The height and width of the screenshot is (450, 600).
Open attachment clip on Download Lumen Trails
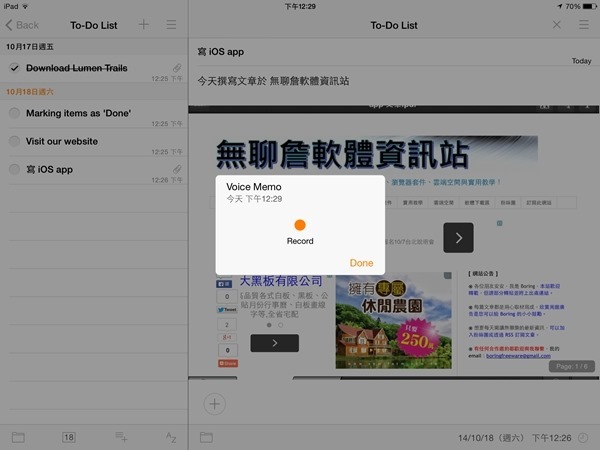click(x=177, y=68)
